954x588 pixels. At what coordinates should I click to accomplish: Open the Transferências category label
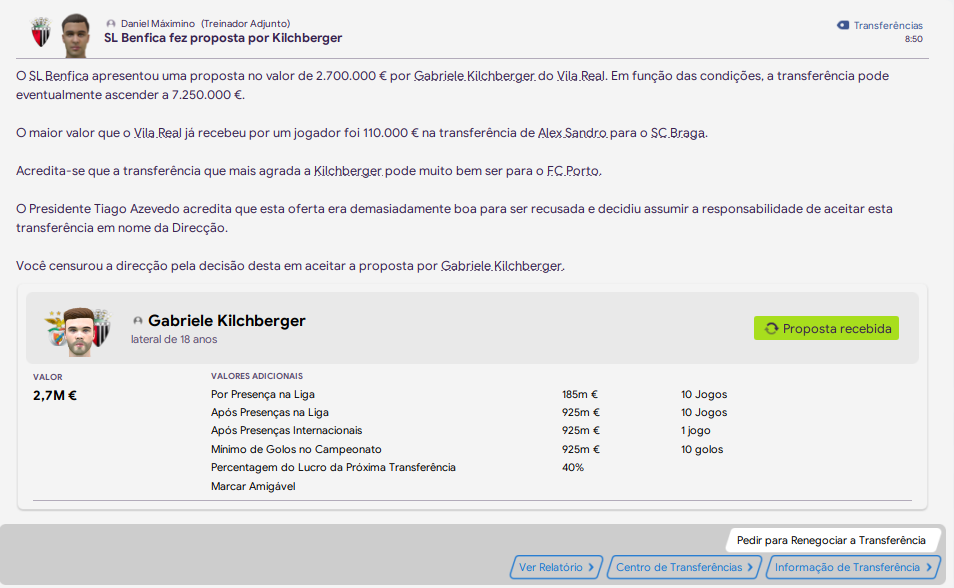point(888,26)
